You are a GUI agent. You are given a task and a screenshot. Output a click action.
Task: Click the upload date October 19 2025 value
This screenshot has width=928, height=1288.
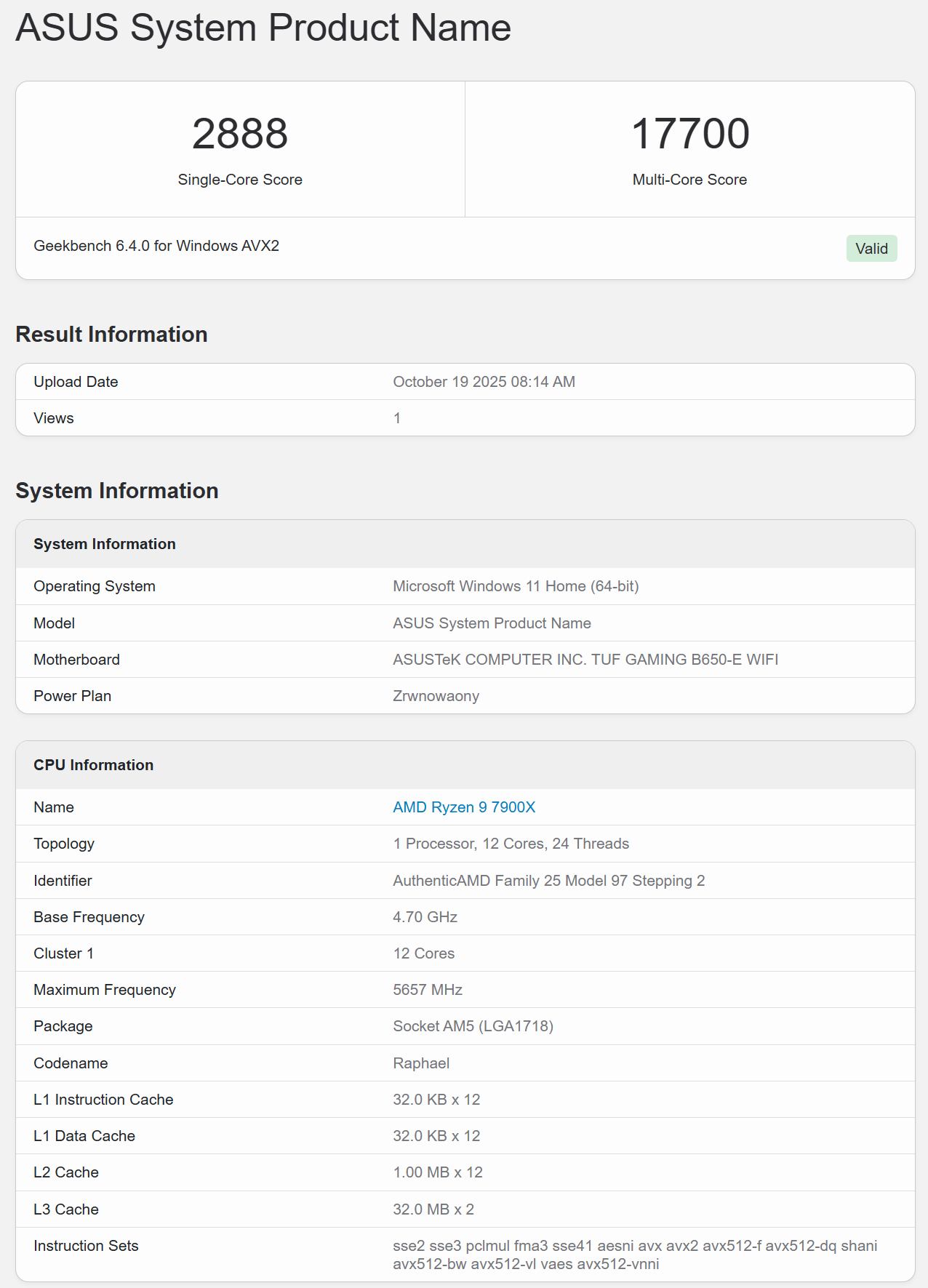coord(484,382)
